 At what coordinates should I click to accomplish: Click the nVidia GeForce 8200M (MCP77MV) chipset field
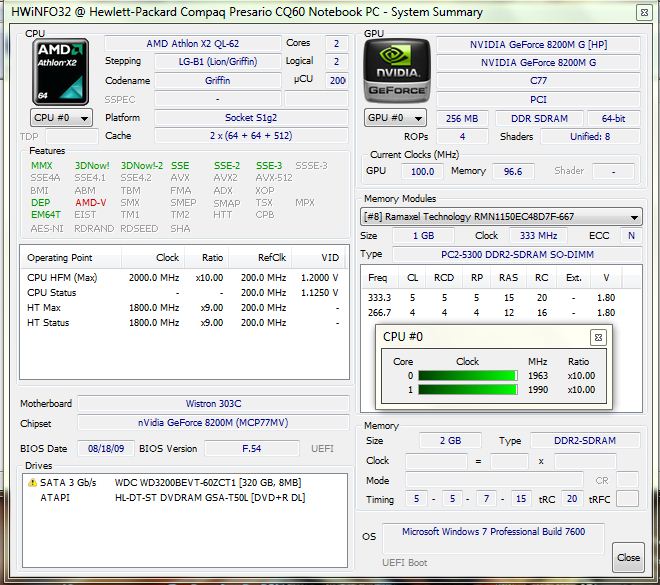pyautogui.click(x=213, y=423)
